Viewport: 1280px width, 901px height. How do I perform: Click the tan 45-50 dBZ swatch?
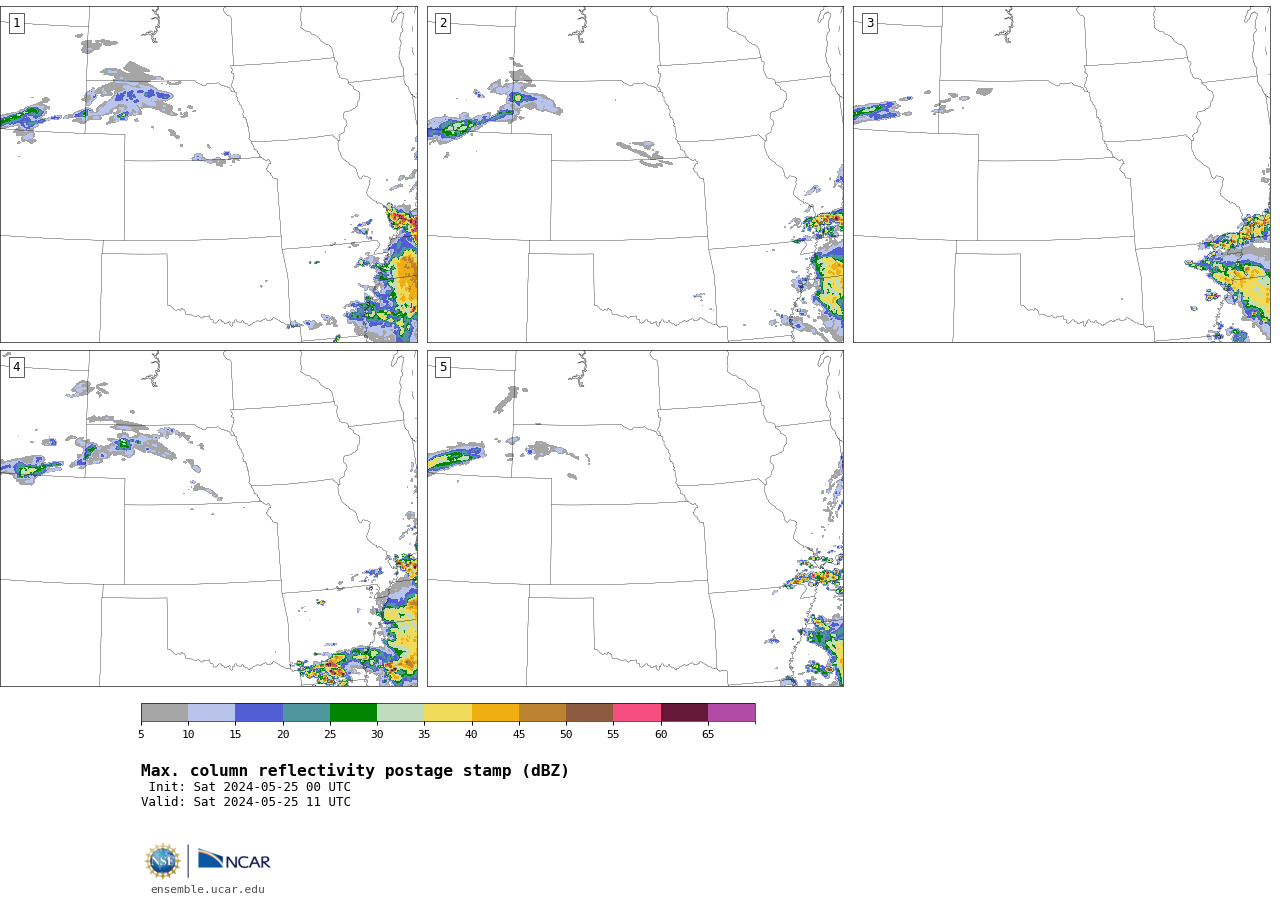click(x=542, y=712)
